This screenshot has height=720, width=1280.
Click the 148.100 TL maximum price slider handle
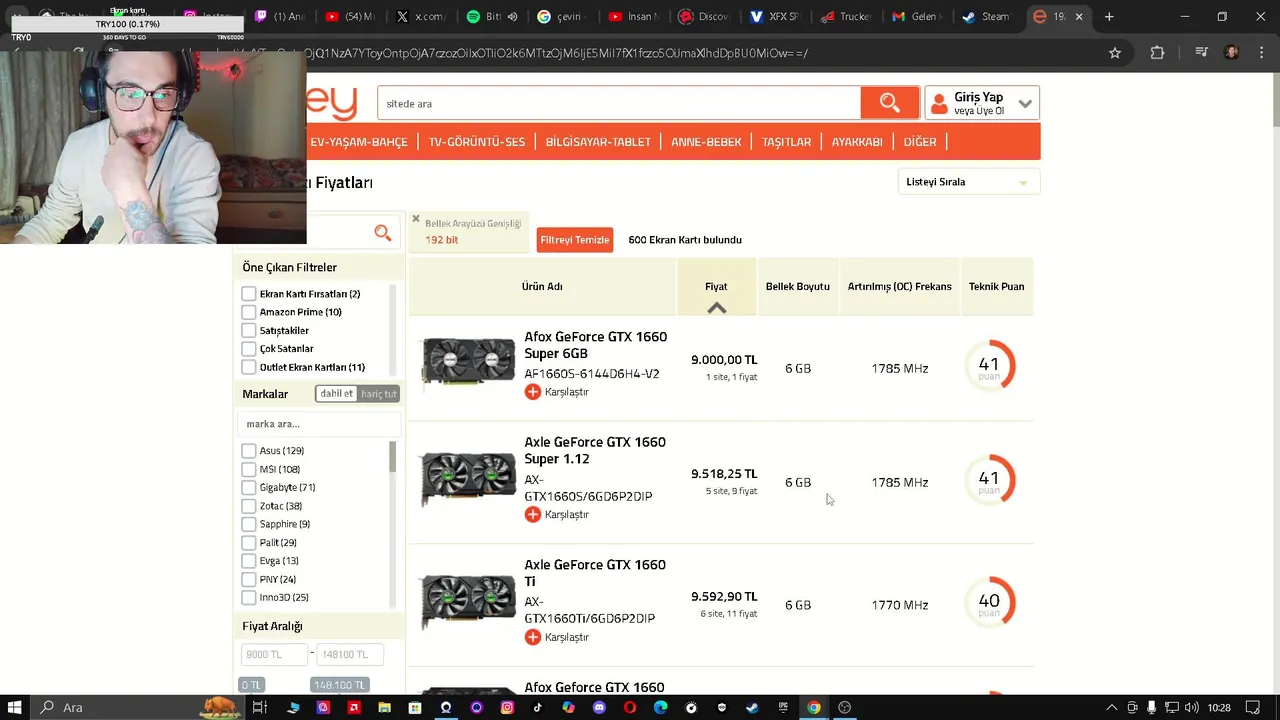(339, 685)
